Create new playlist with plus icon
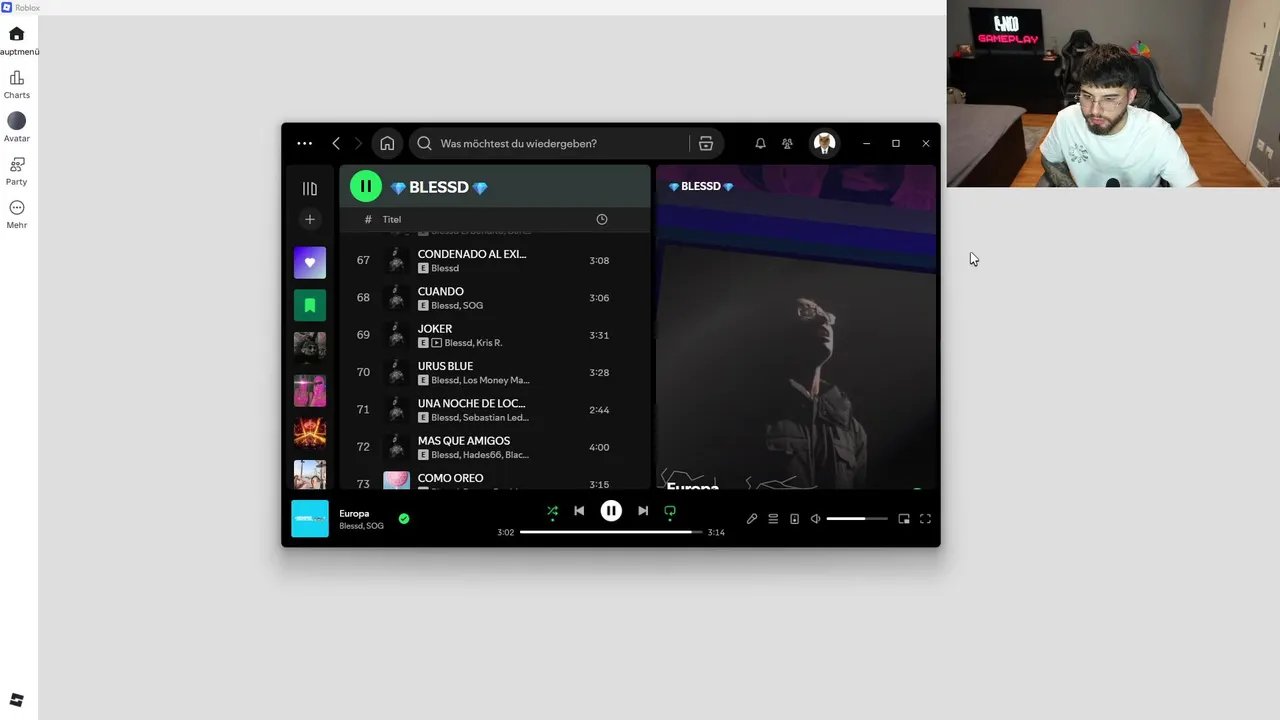The height and width of the screenshot is (720, 1280). pyautogui.click(x=309, y=219)
